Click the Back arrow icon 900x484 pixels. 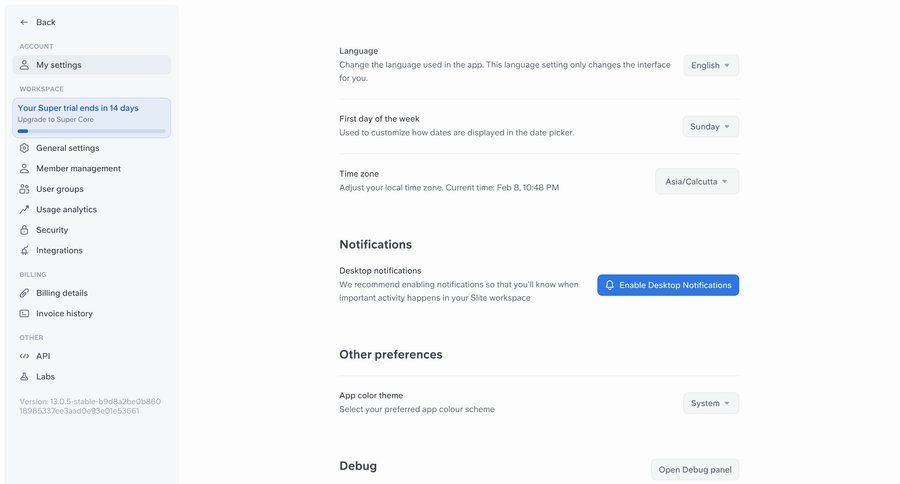point(24,22)
